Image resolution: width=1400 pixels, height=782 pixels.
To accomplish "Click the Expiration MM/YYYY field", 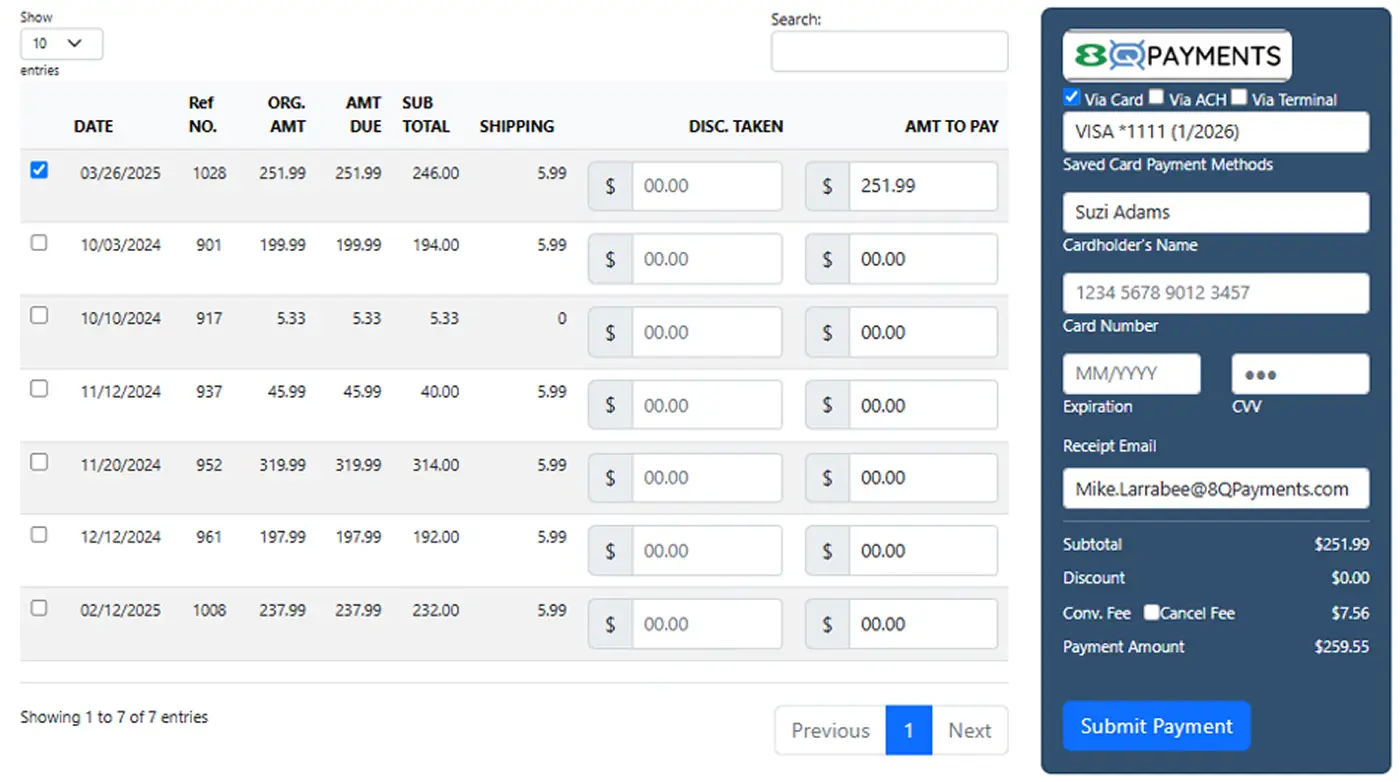I will 1131,374.
